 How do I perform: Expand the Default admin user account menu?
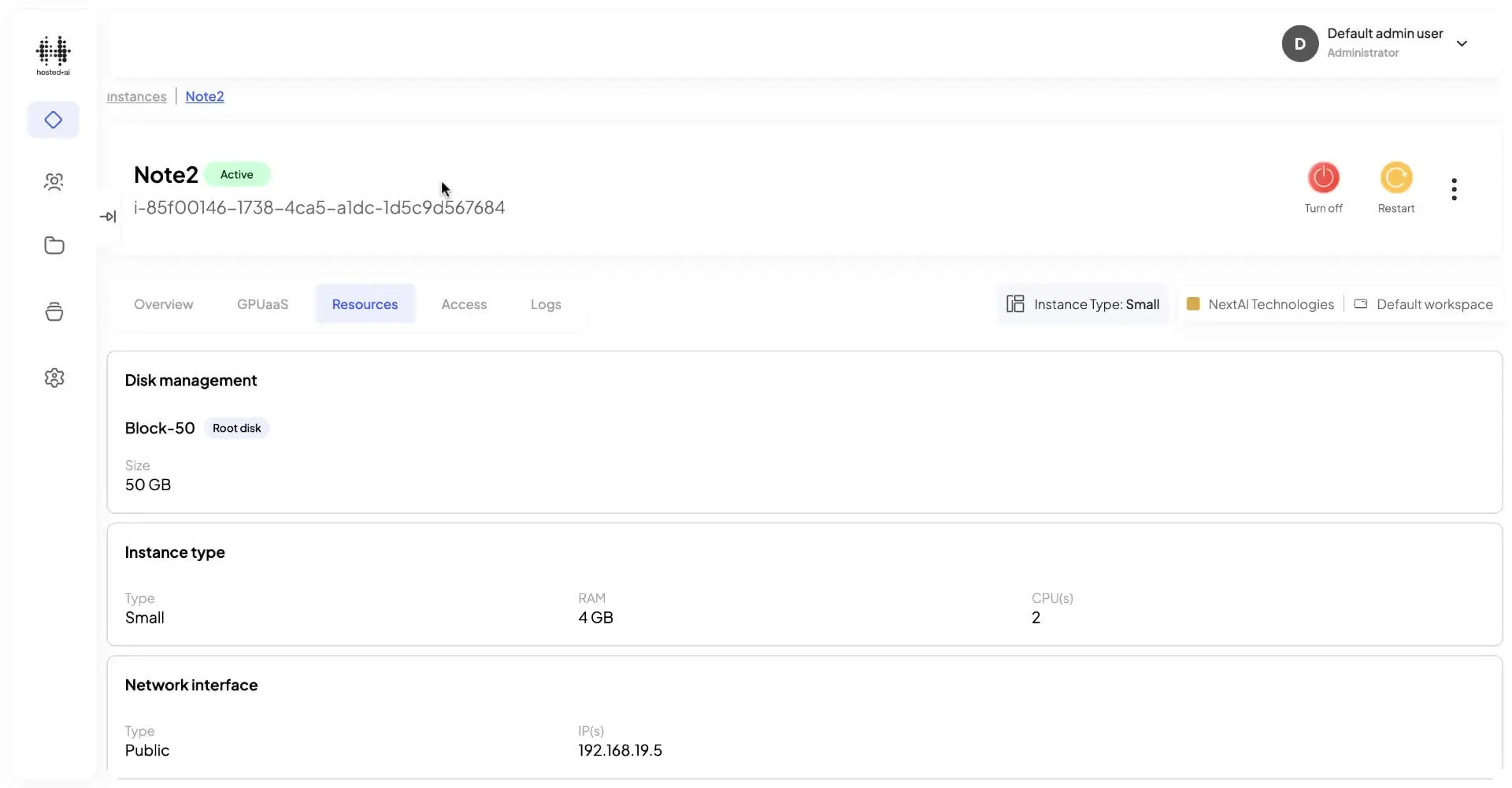click(1463, 43)
